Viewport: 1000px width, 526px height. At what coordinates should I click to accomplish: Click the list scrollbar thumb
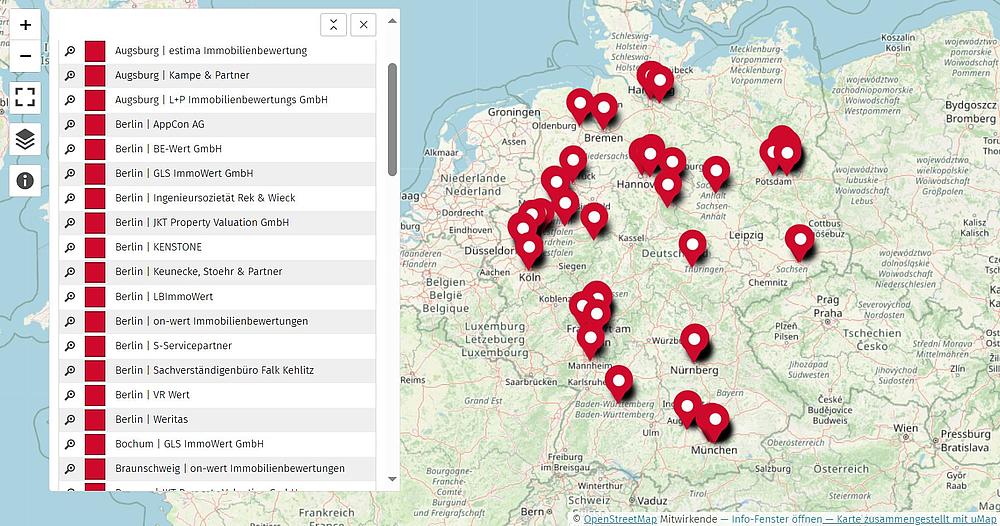click(x=392, y=119)
